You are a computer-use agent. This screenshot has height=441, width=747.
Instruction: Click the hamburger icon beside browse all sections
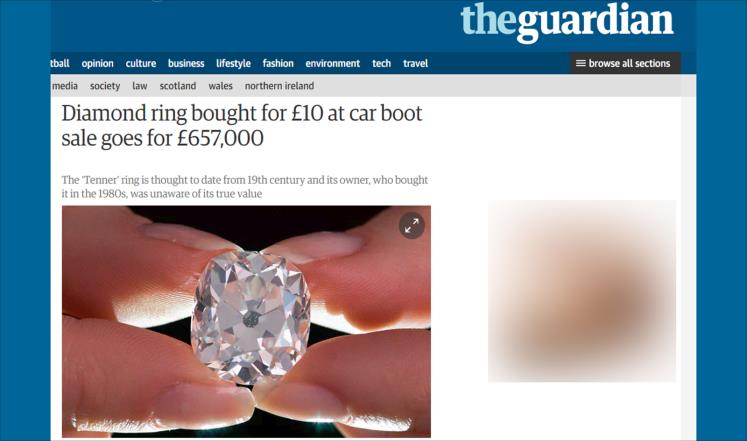pyautogui.click(x=581, y=63)
